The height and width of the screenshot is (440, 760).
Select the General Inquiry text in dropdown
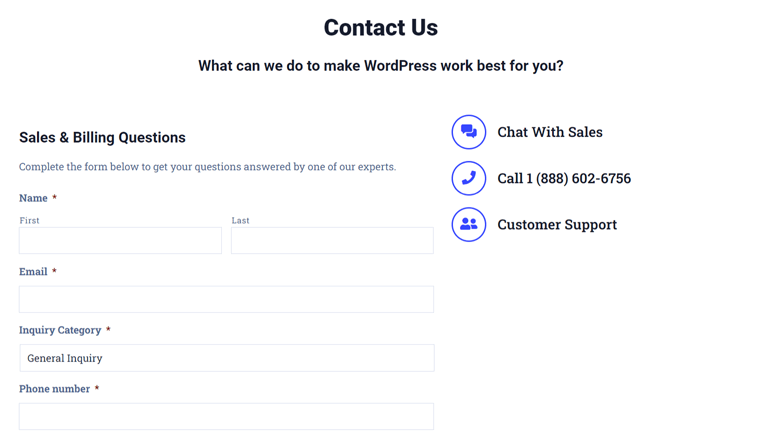click(64, 358)
